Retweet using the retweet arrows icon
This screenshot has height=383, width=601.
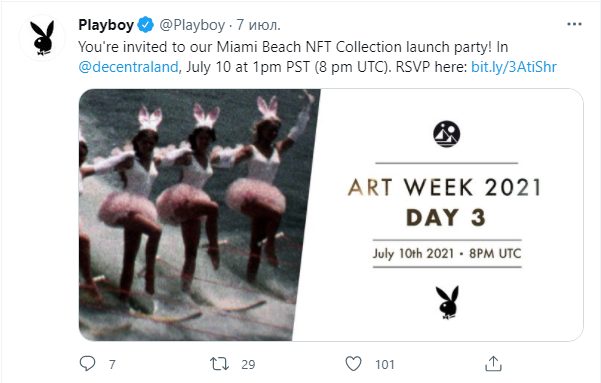tap(220, 363)
